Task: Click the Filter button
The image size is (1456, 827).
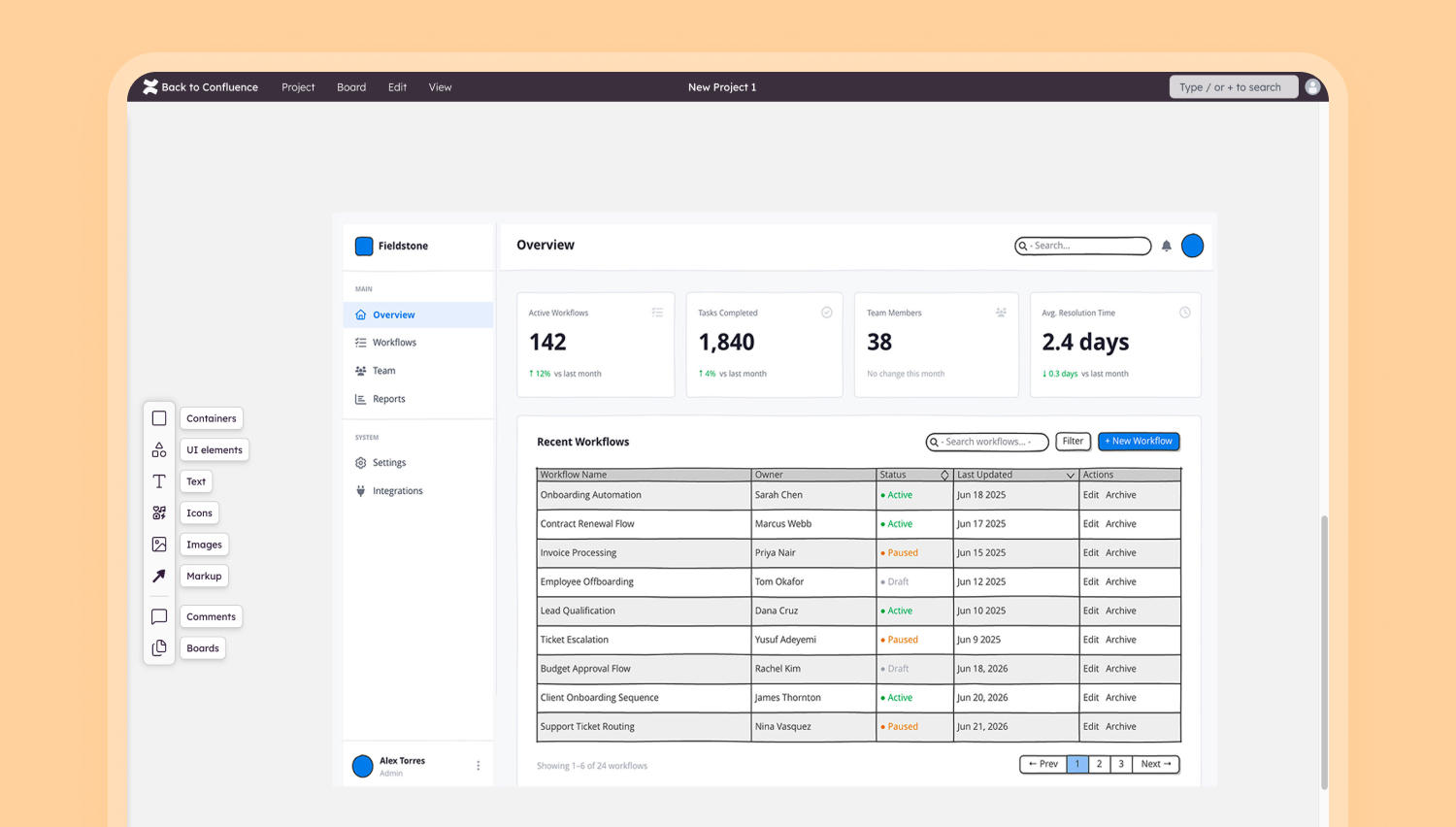Action: 1073,441
